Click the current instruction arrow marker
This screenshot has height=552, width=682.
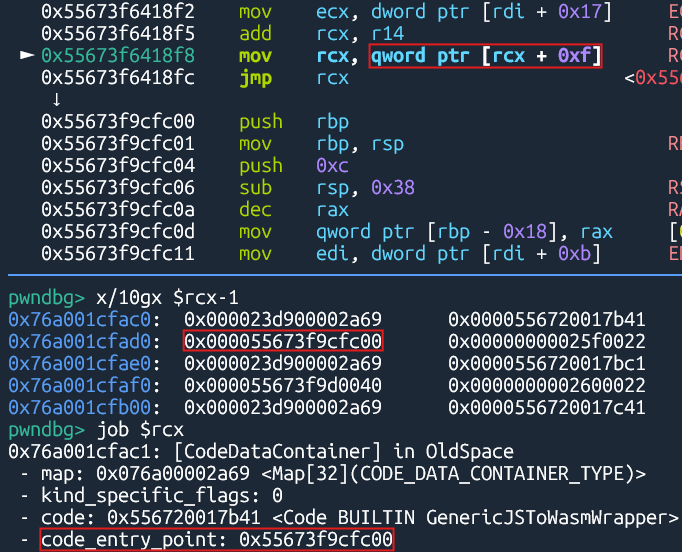pyautogui.click(x=27, y=55)
